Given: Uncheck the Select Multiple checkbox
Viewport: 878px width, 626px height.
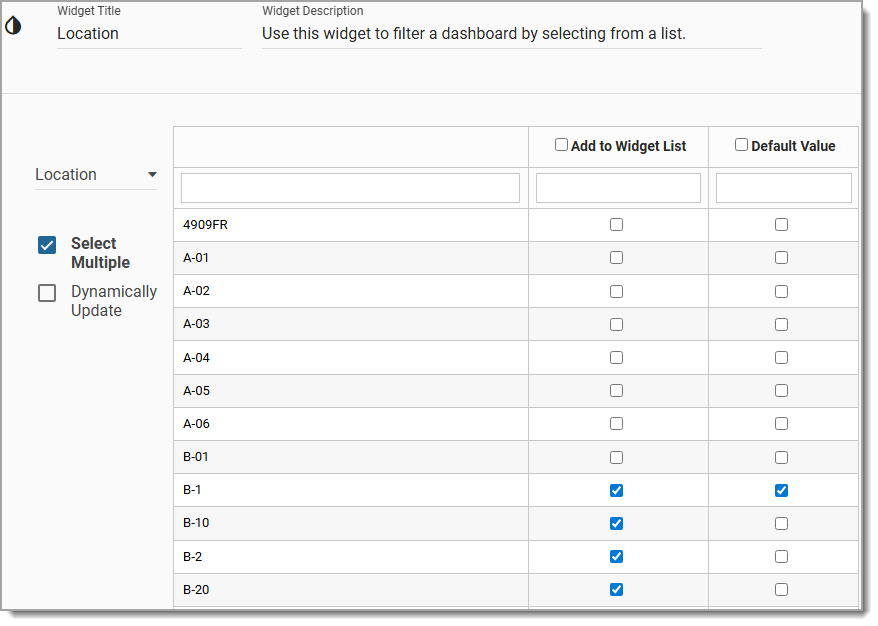Looking at the screenshot, I should (45, 243).
